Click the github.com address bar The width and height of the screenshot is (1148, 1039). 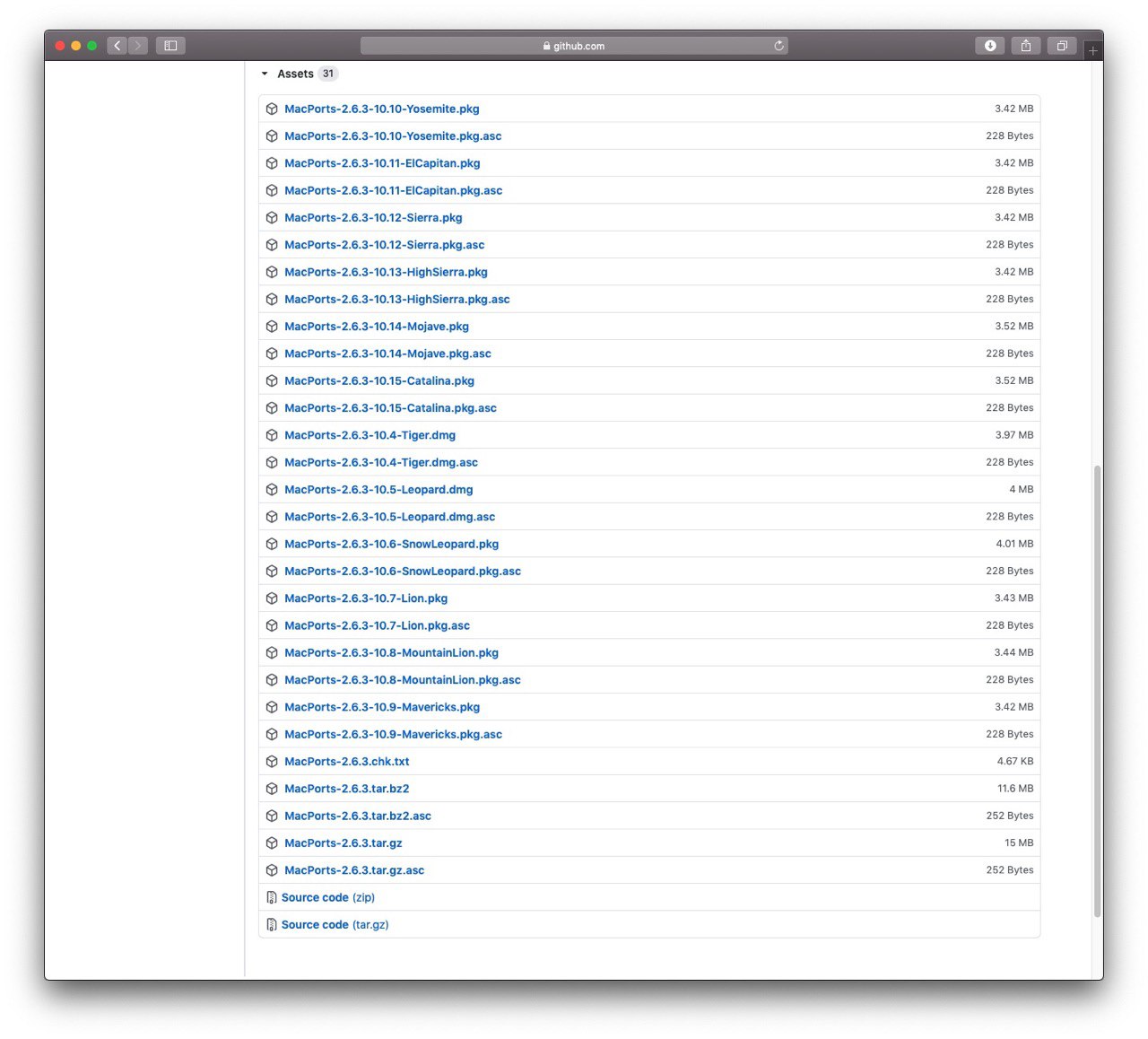[x=574, y=46]
